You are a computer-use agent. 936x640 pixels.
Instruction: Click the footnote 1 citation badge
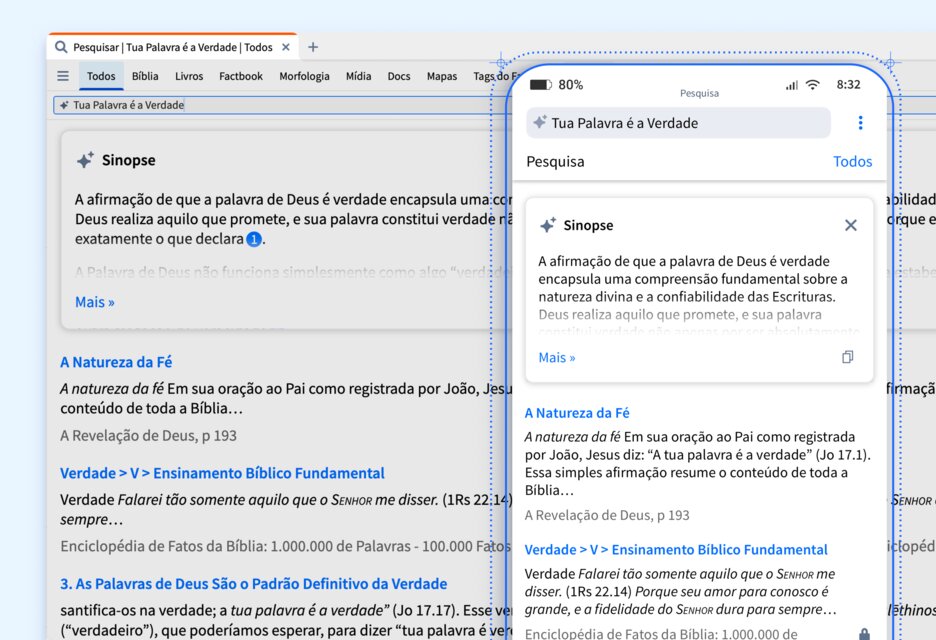pyautogui.click(x=254, y=239)
